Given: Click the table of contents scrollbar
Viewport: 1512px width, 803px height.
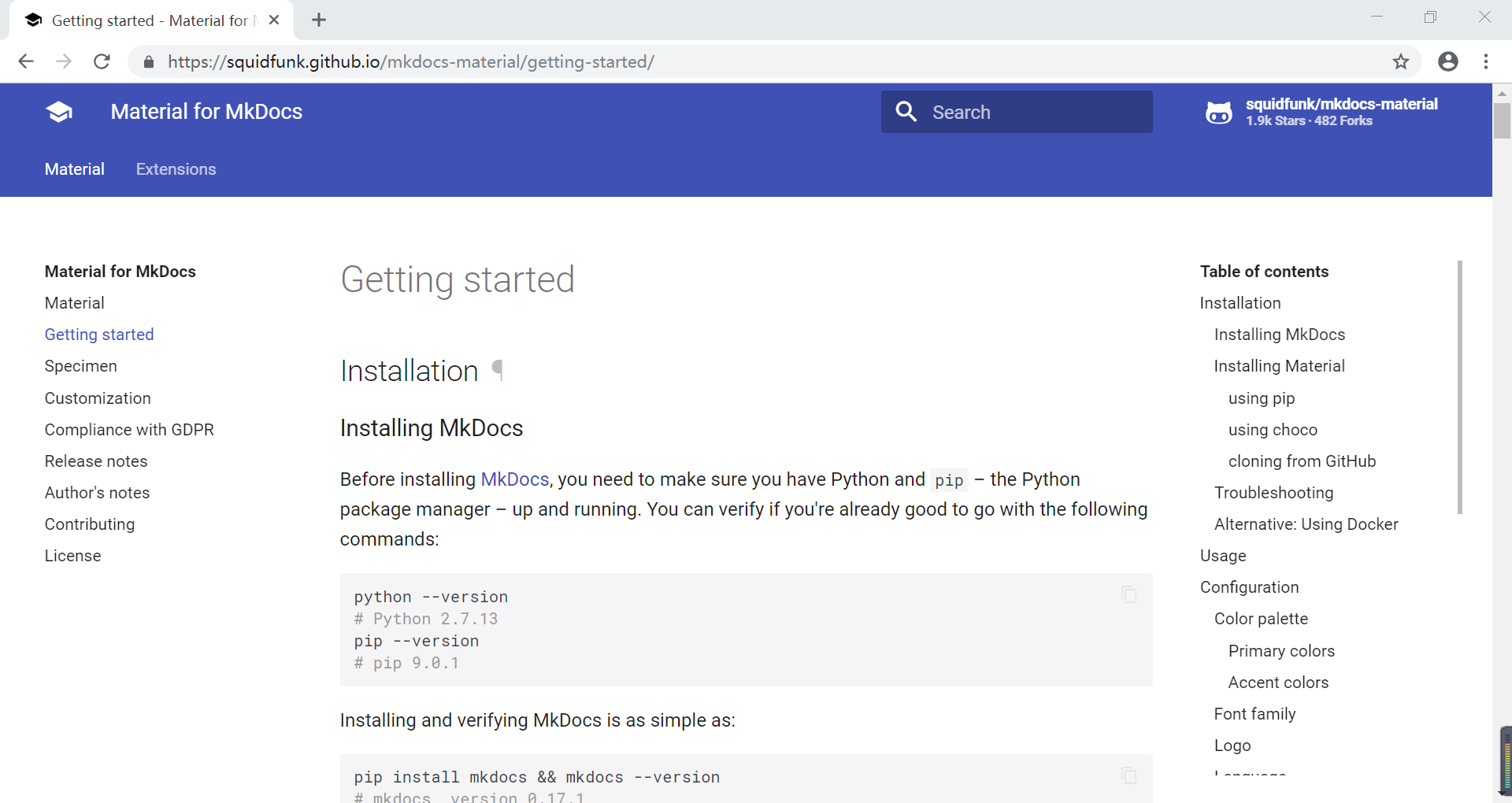Looking at the screenshot, I should click(1460, 387).
